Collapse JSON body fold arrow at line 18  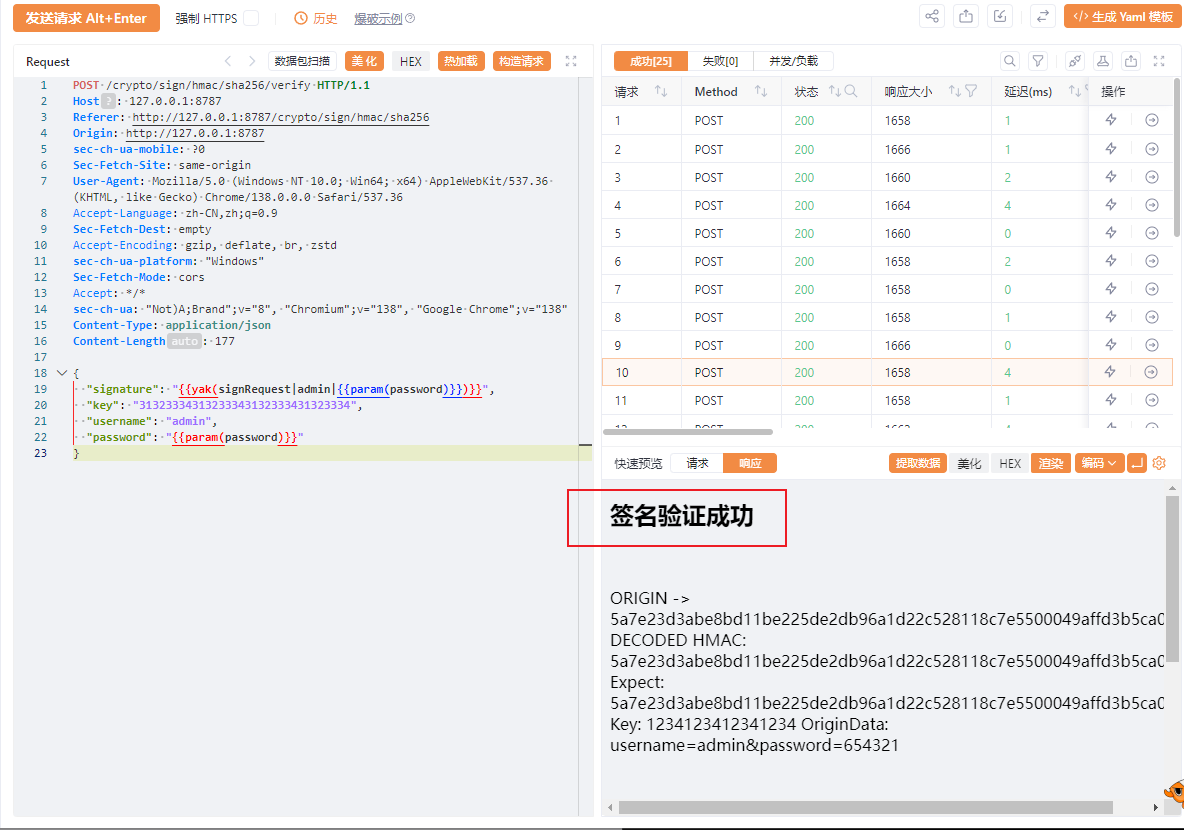point(62,373)
